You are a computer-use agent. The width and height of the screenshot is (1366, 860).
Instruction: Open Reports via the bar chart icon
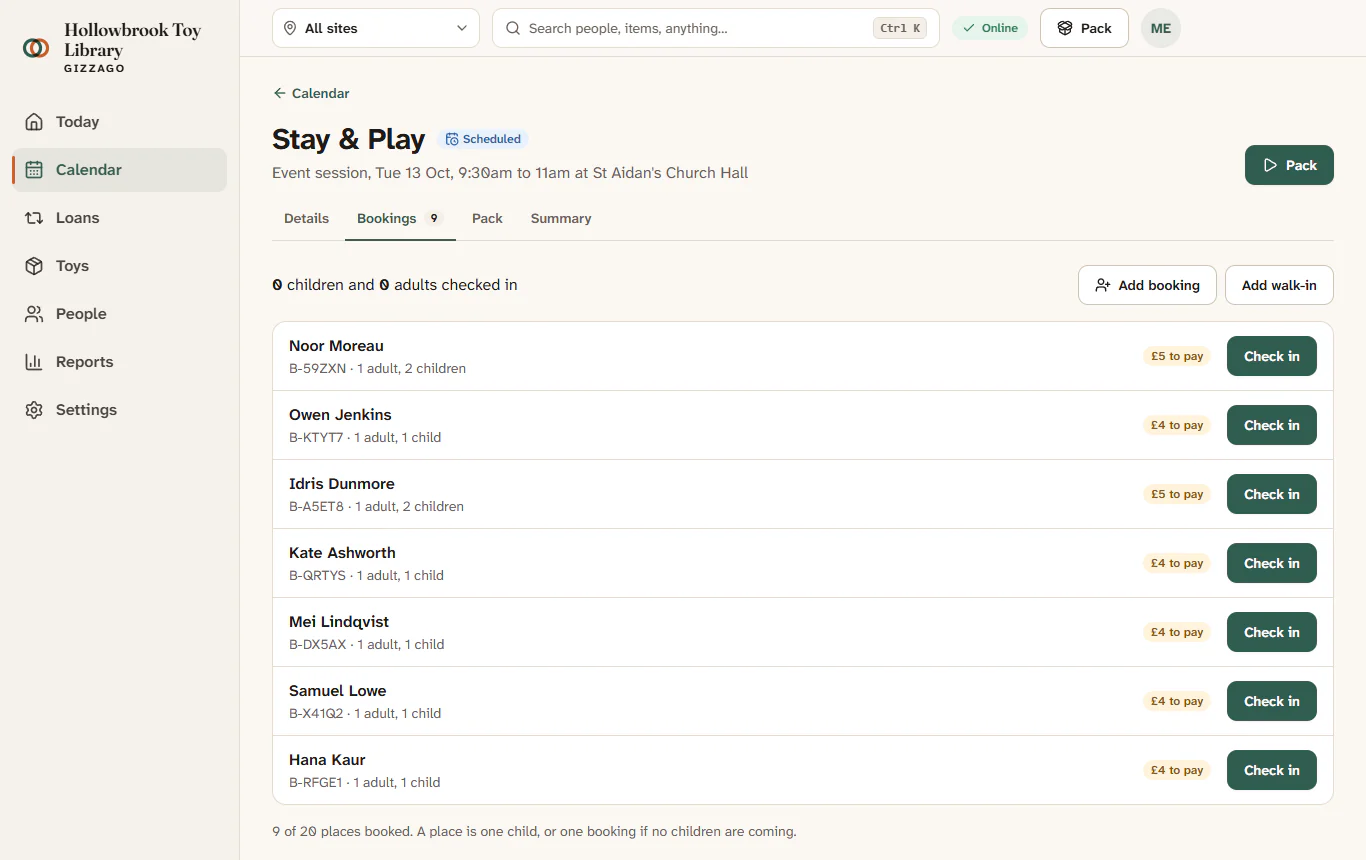(34, 362)
